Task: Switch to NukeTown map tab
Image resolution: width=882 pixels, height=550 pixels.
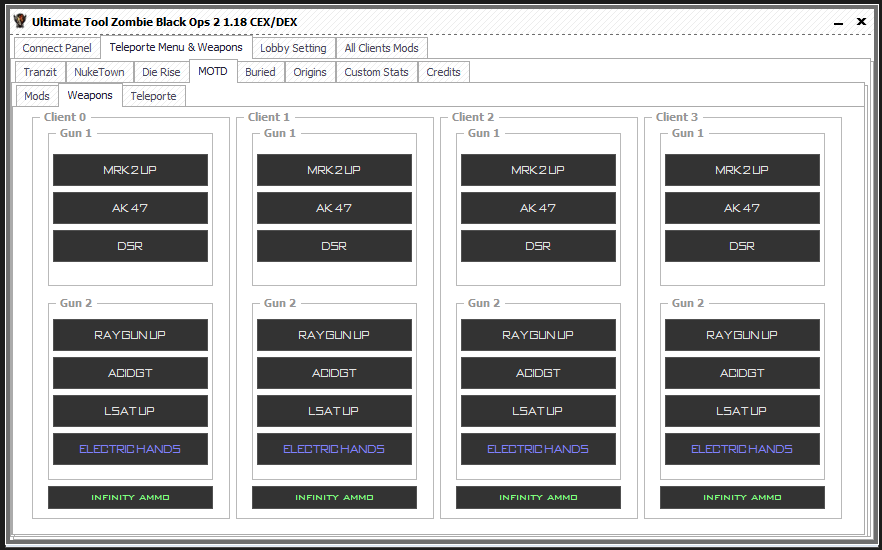Action: 99,72
